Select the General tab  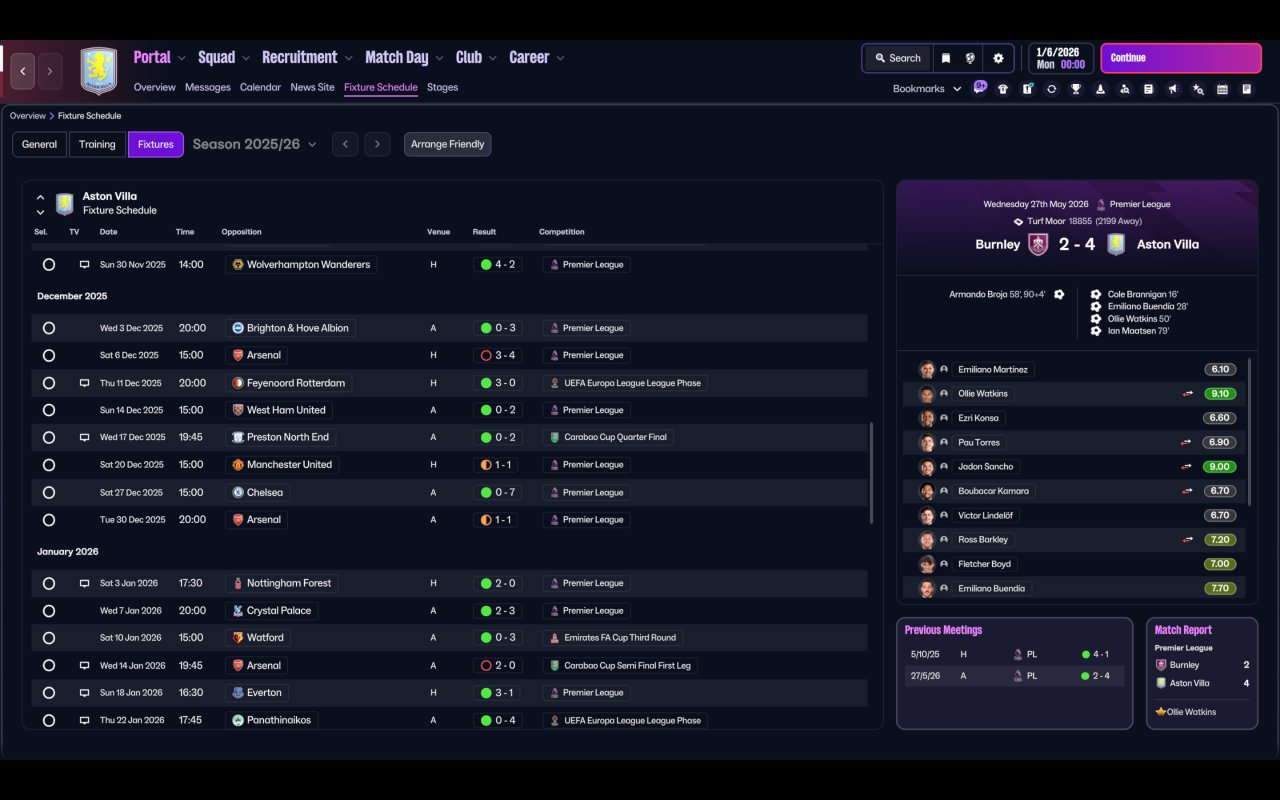click(x=40, y=144)
